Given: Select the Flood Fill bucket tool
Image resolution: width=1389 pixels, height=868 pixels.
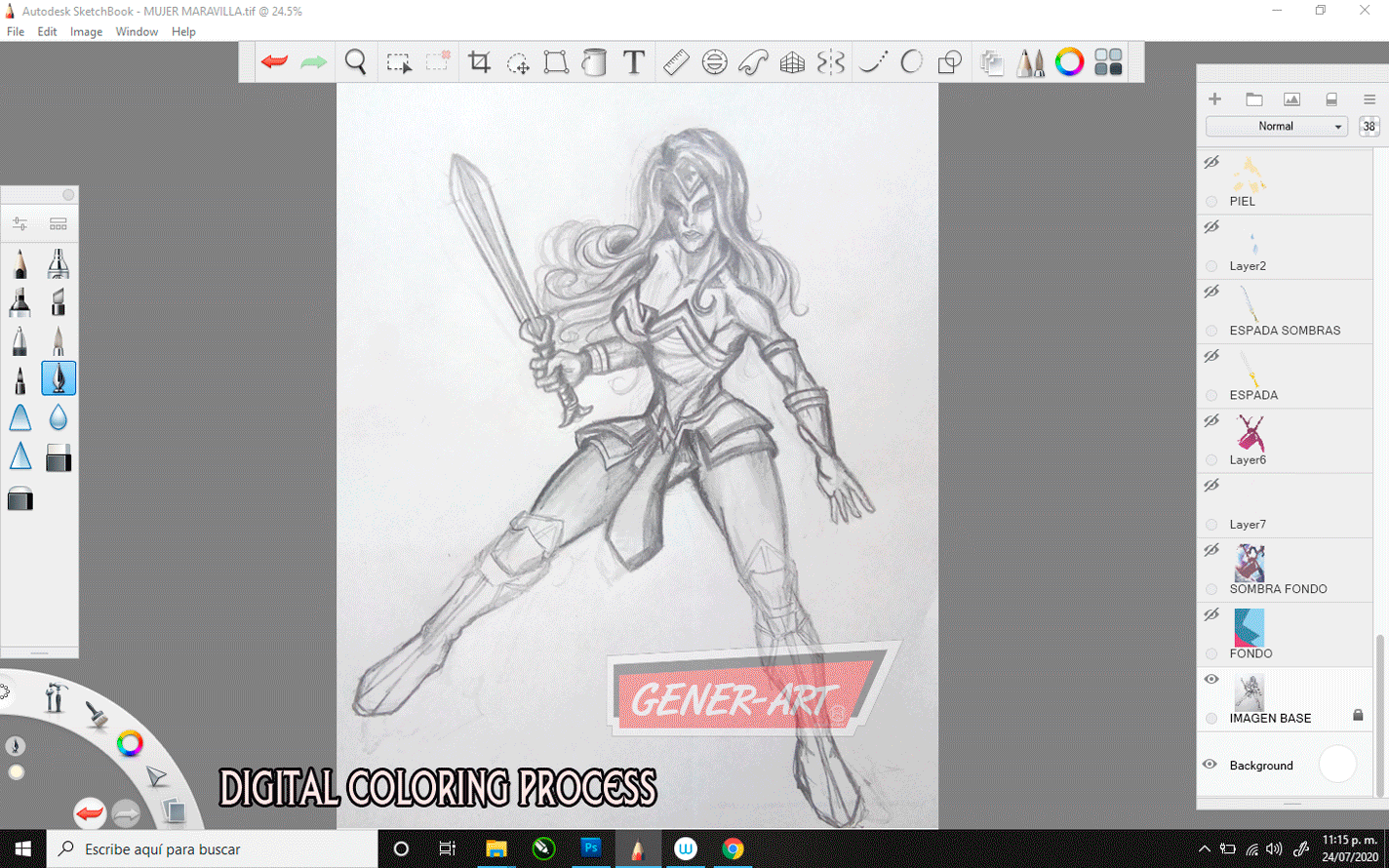Looking at the screenshot, I should [x=594, y=62].
